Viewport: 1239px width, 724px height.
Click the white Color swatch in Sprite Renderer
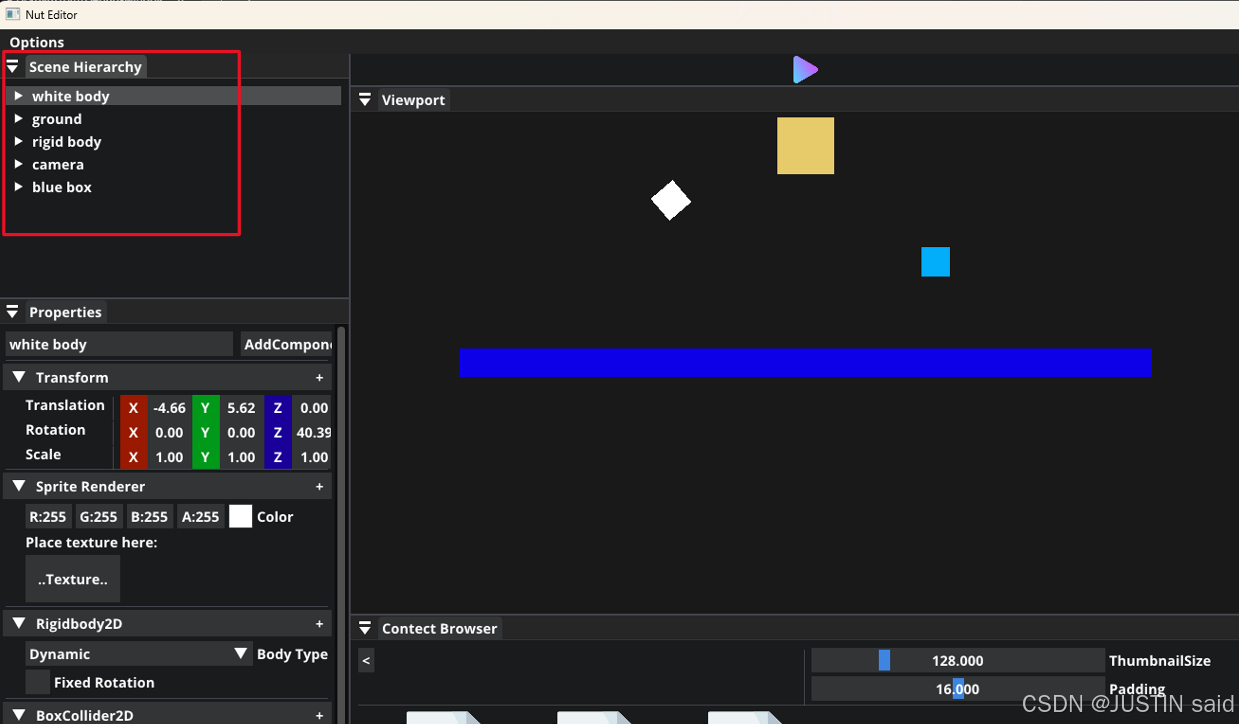[240, 517]
